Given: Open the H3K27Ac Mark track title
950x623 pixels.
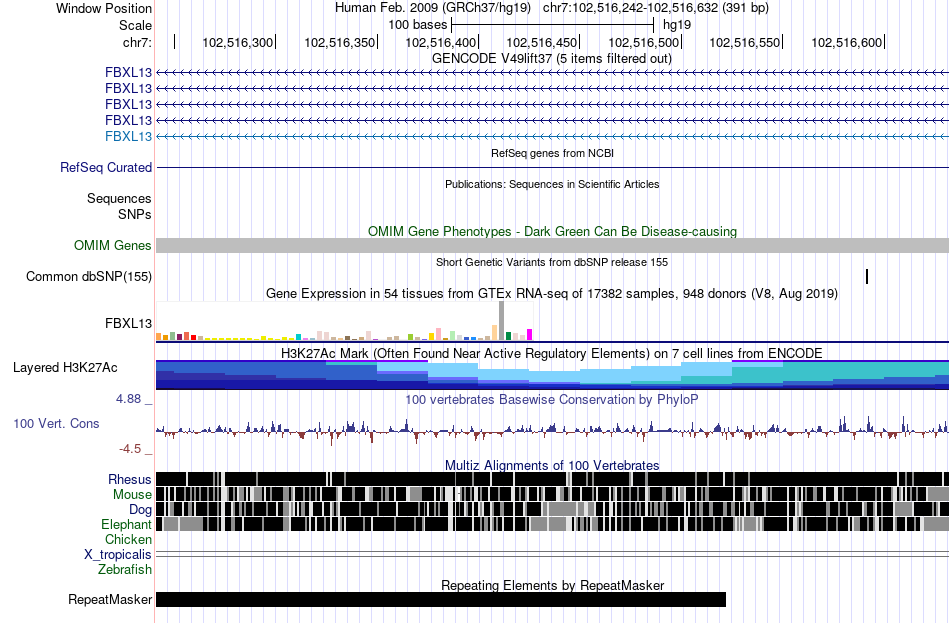Looking at the screenshot, I should tap(552, 353).
